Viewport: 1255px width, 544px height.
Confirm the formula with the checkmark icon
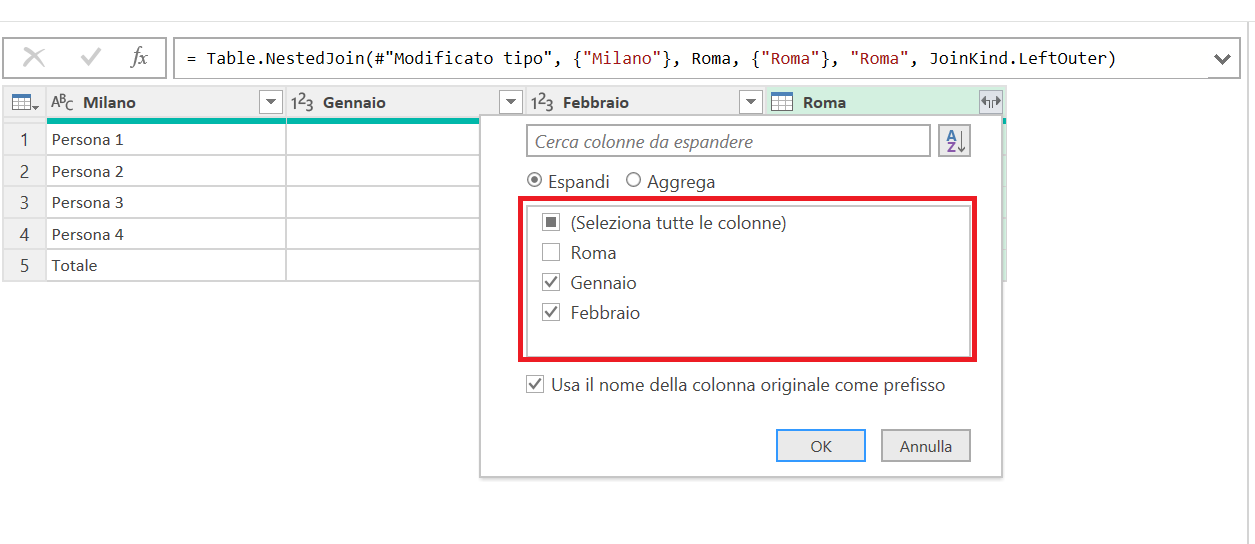(90, 58)
